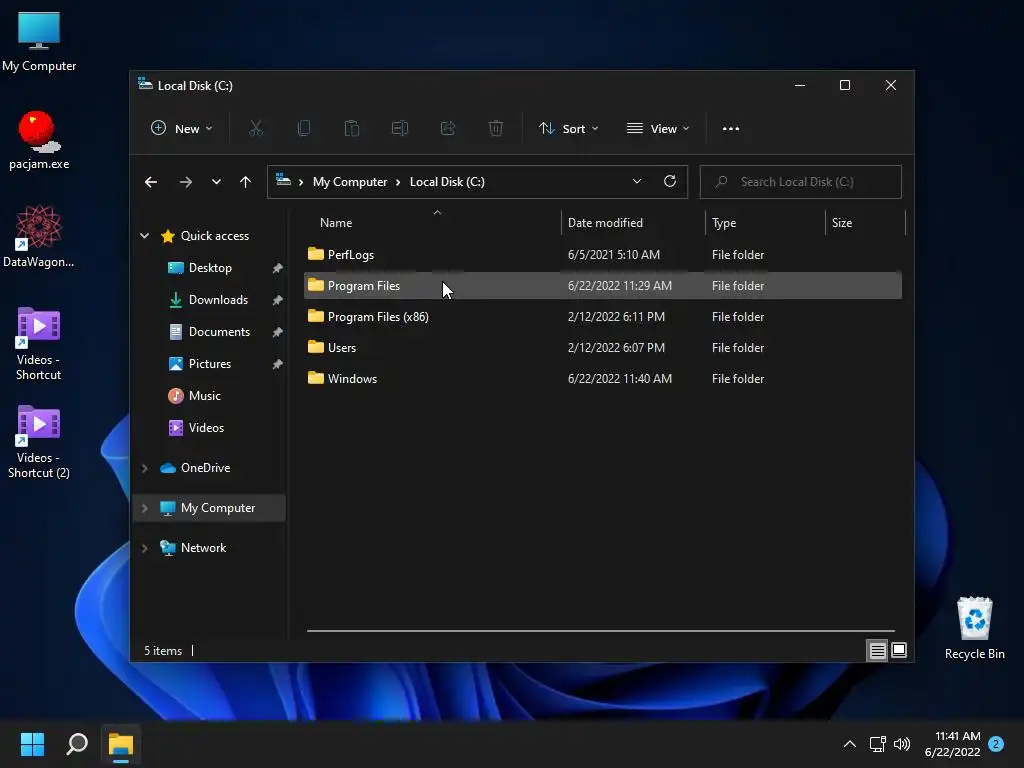Open Downloads in Quick access
This screenshot has width=1024, height=768.
click(218, 300)
